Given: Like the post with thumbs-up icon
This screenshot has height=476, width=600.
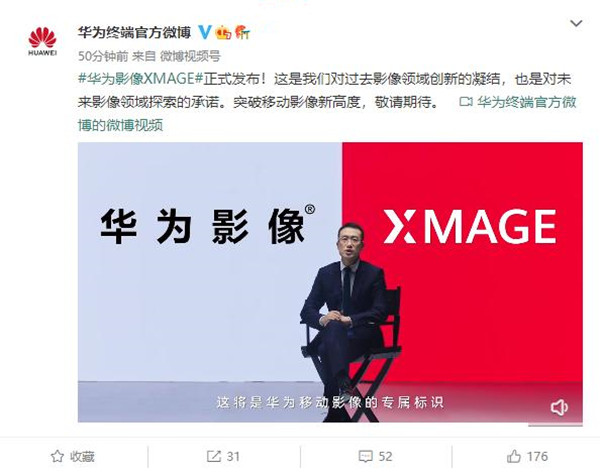Looking at the screenshot, I should point(514,456).
